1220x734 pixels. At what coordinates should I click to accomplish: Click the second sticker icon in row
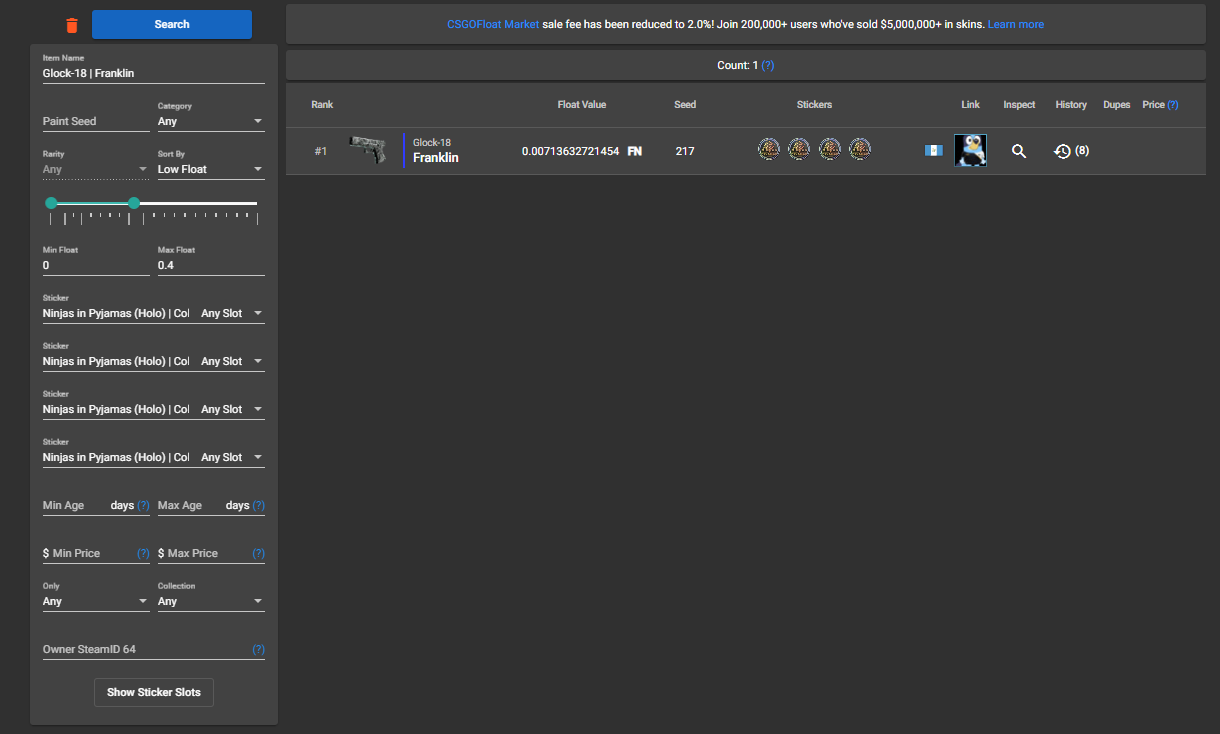798,150
